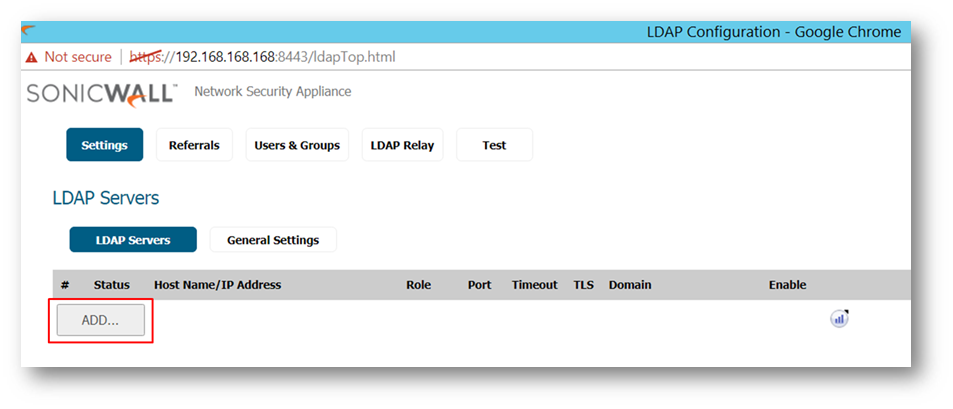Click the SonicWall logo

(x=102, y=93)
